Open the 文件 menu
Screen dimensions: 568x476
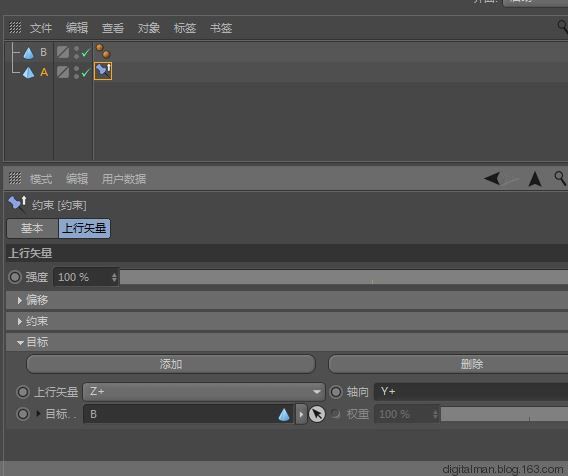pos(41,28)
